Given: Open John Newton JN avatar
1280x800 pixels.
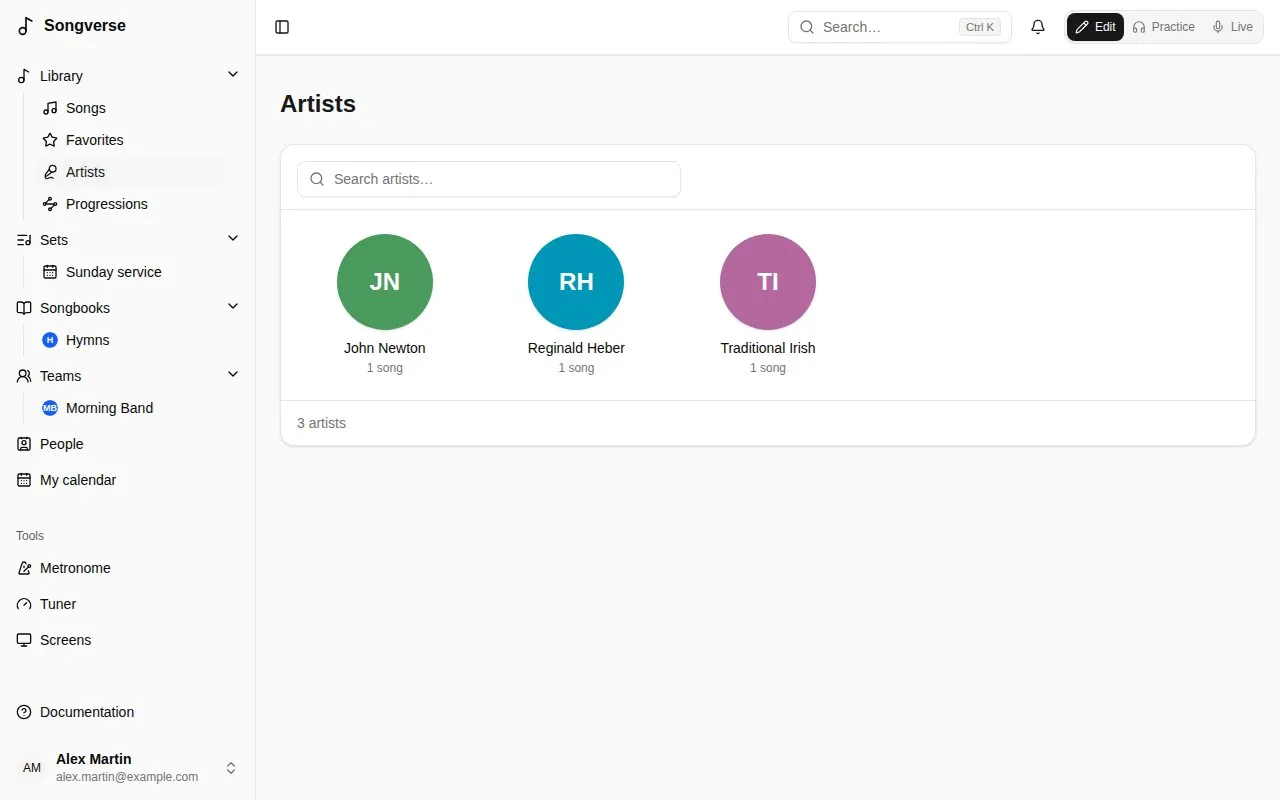Looking at the screenshot, I should [x=385, y=282].
